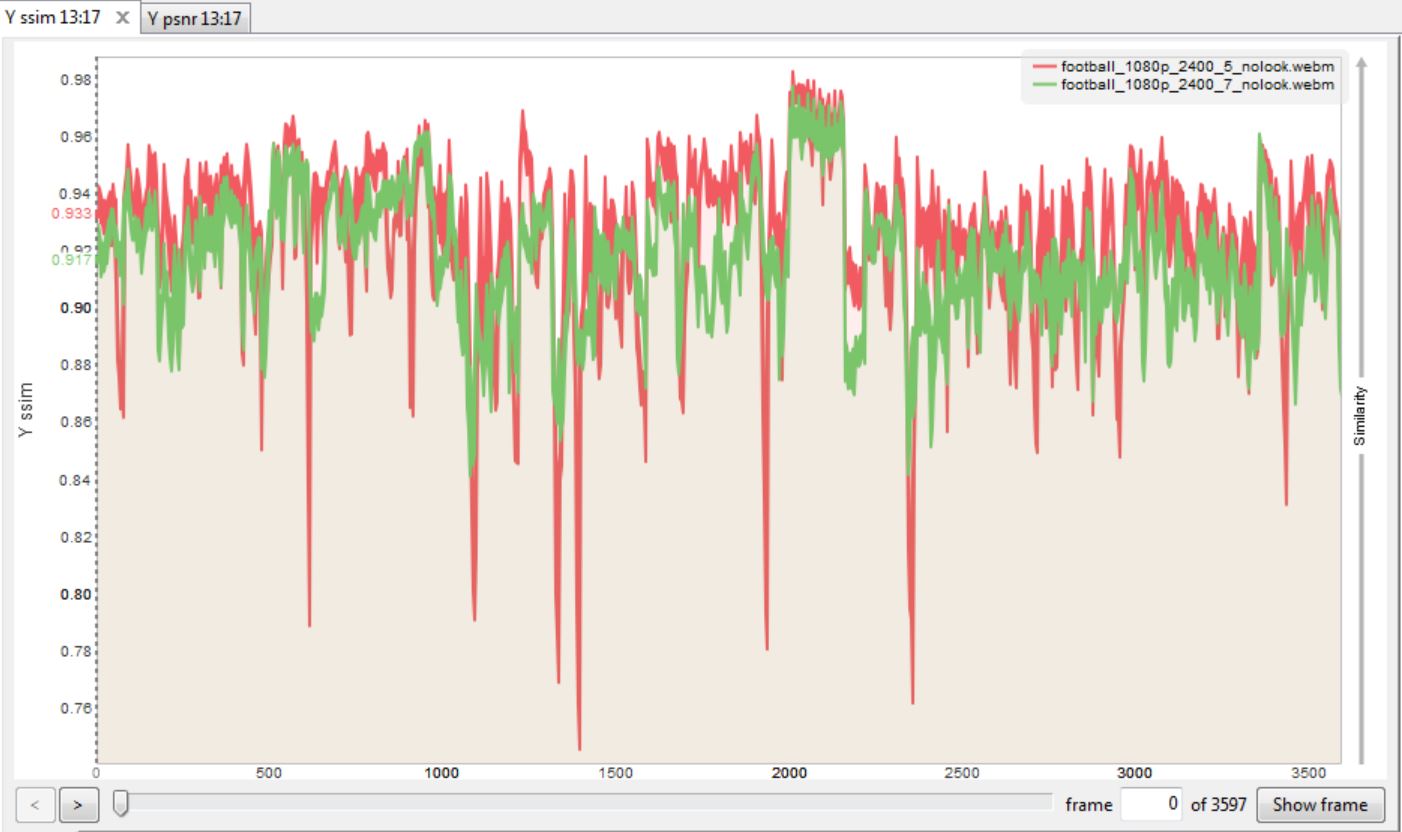1402x832 pixels.
Task: Click the 0.76 y-axis label
Action: tap(77, 709)
